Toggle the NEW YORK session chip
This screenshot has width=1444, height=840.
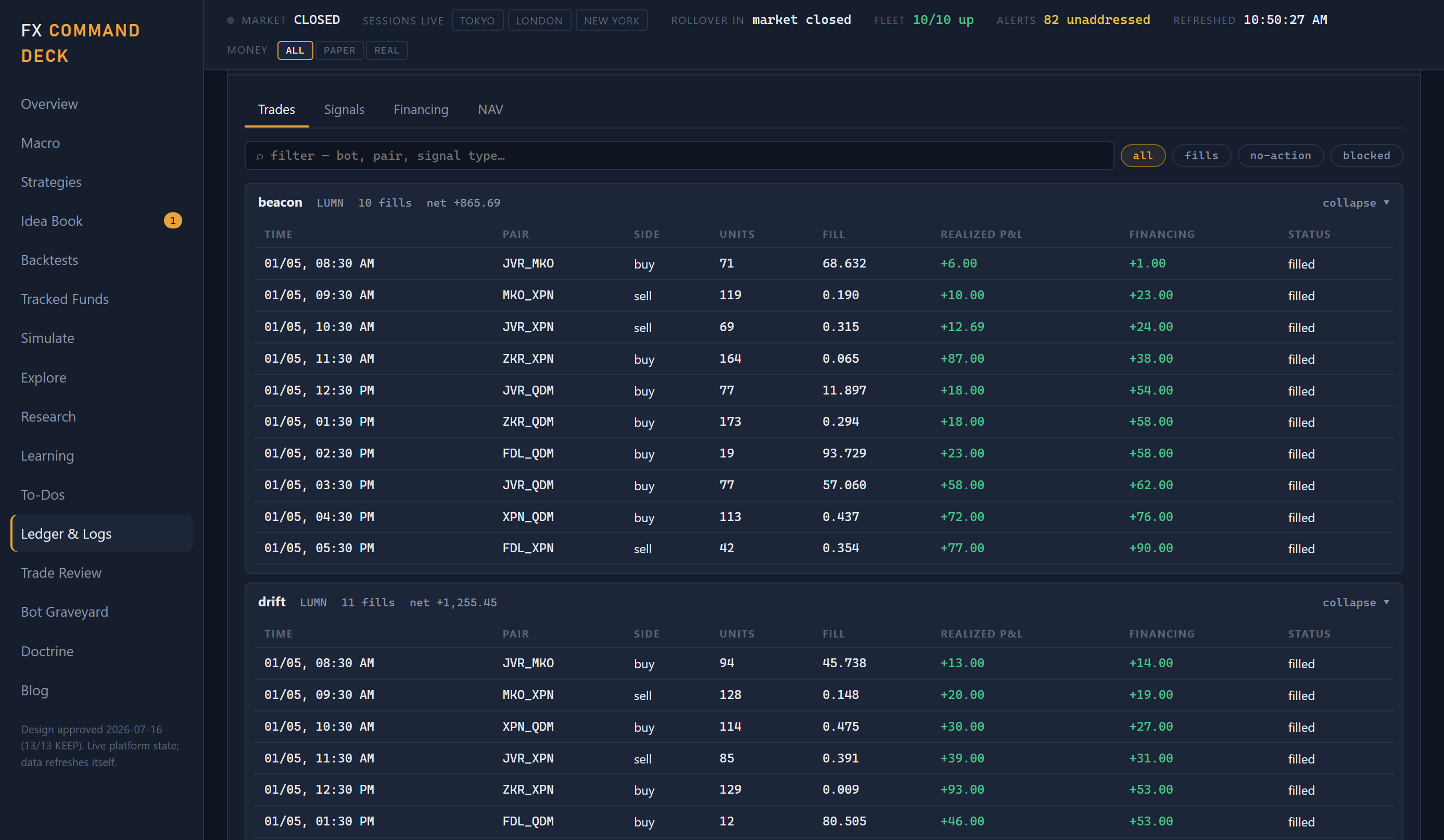612,21
